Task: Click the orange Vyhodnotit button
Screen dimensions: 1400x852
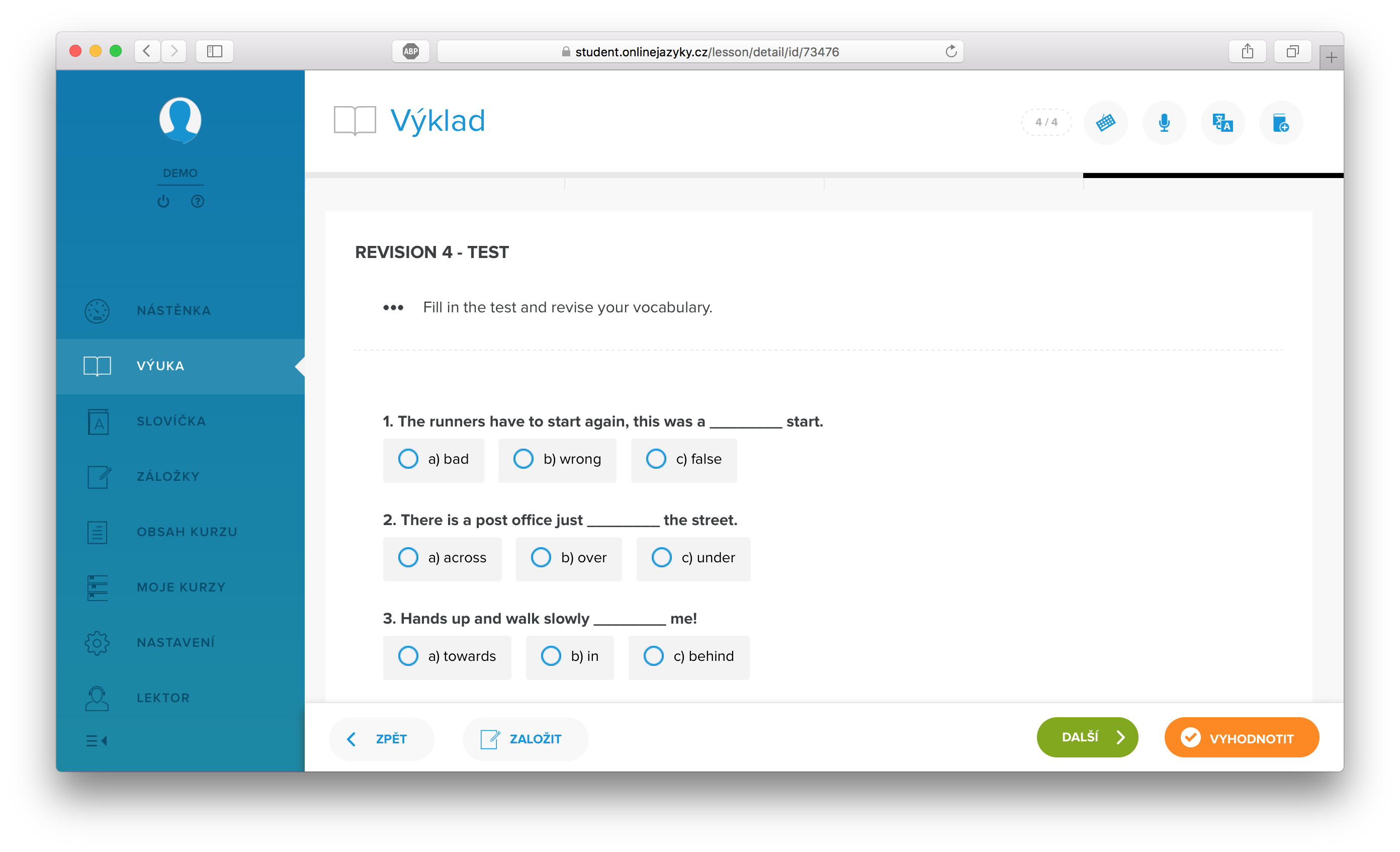Action: coord(1242,738)
